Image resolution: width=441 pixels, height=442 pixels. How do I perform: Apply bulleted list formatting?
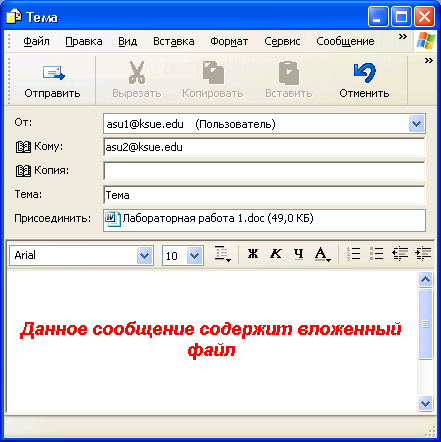(x=377, y=254)
